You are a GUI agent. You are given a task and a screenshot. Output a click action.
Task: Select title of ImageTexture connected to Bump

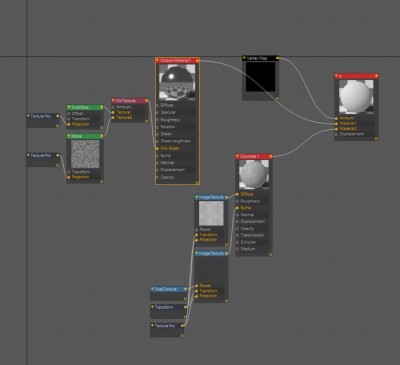211,253
